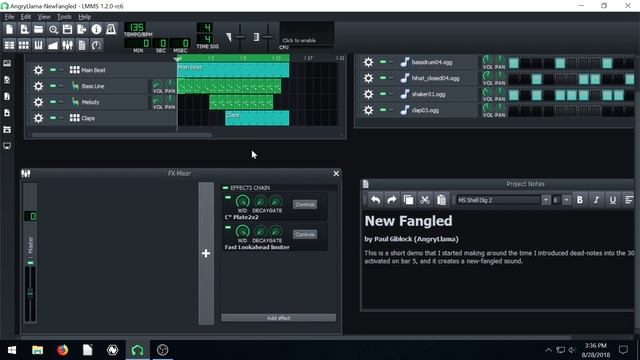Toggle underline in Project Notes
640x360 pixels.
[x=612, y=200]
